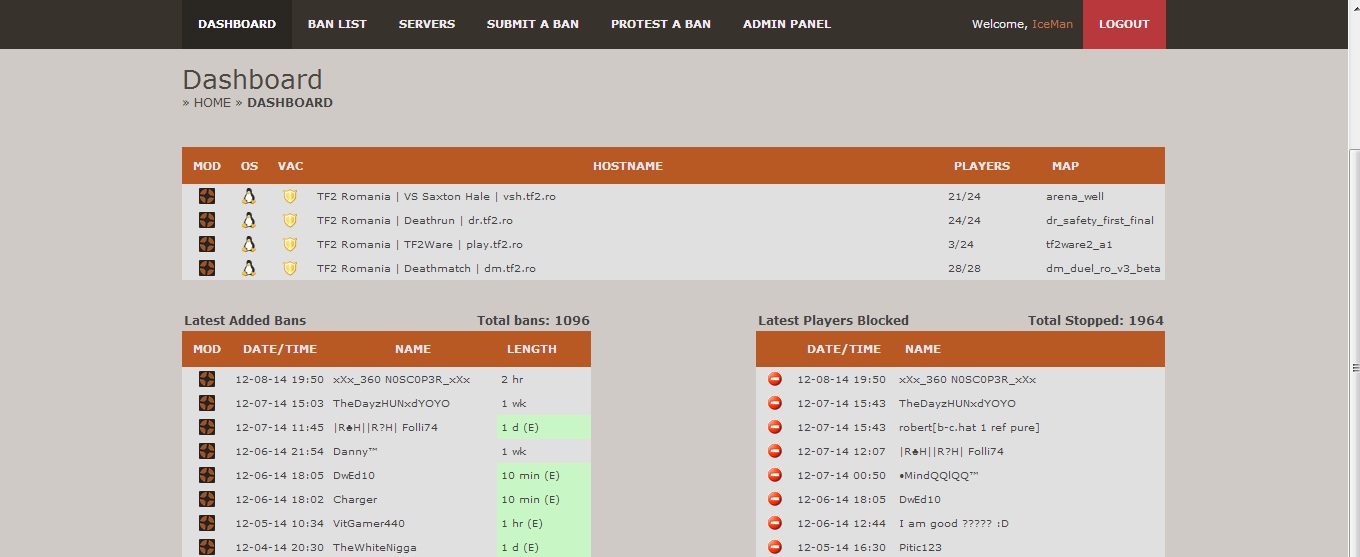Open the Ban List menu item

click(337, 24)
